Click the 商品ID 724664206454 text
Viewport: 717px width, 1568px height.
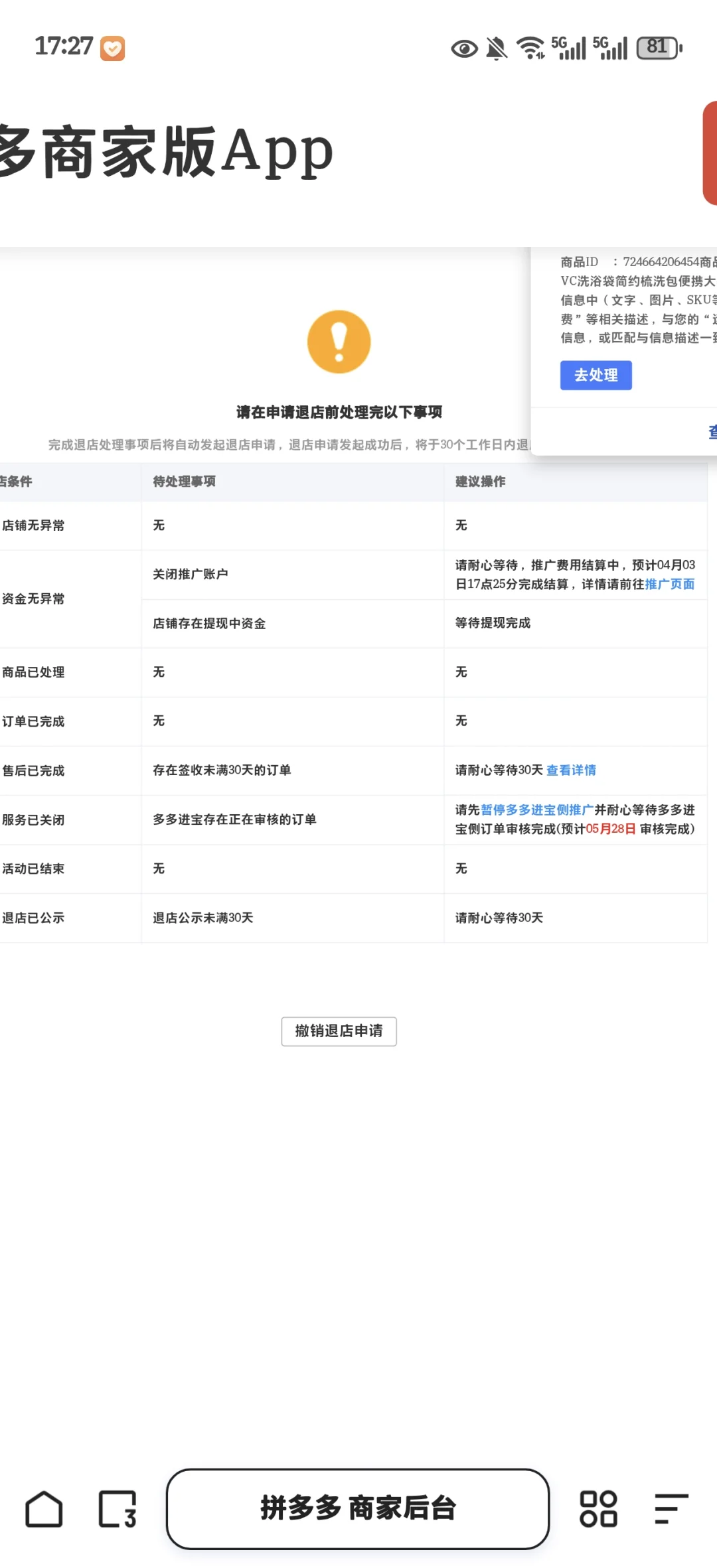click(x=629, y=261)
